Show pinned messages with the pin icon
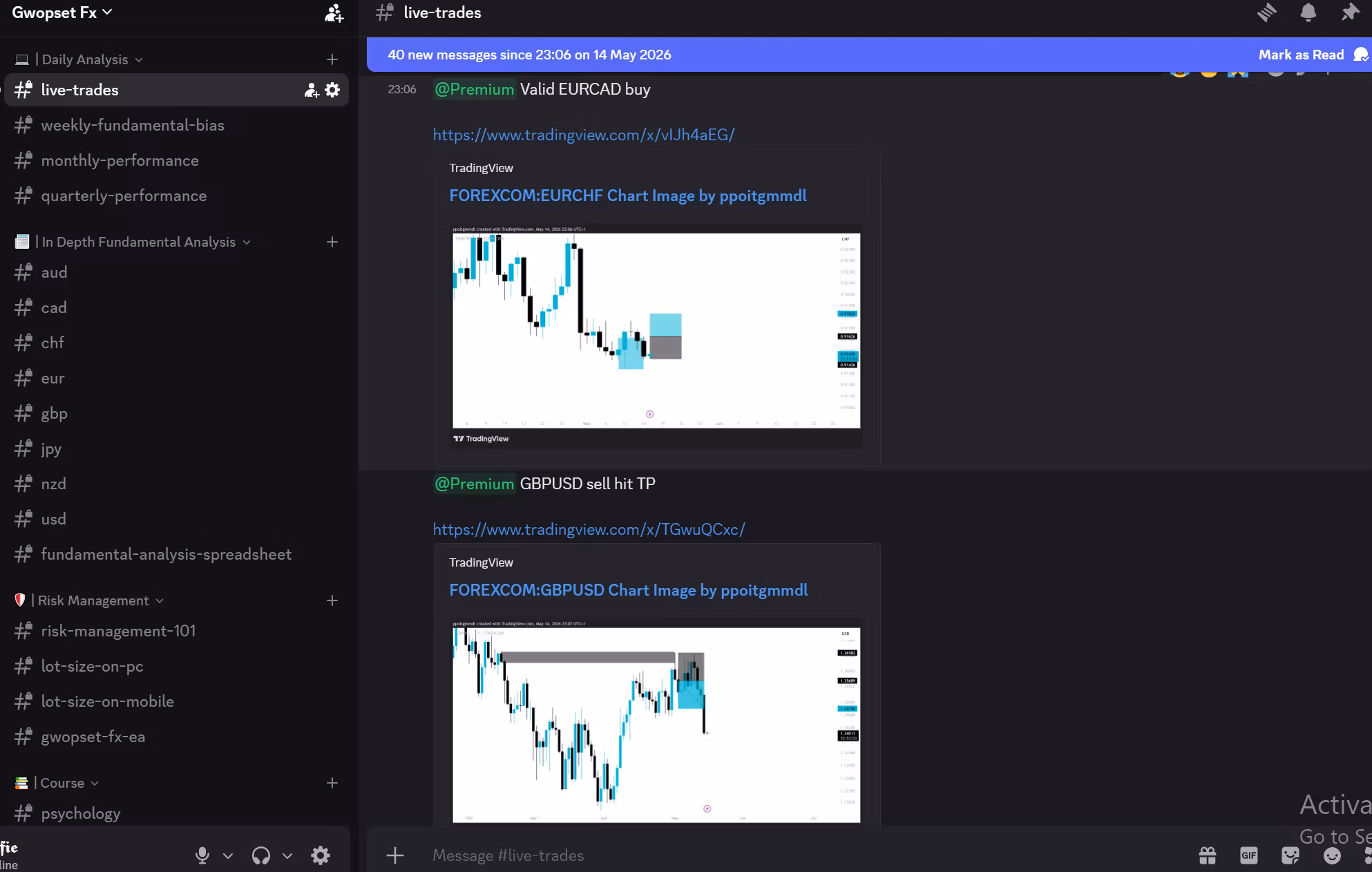This screenshot has height=872, width=1372. coord(1349,12)
